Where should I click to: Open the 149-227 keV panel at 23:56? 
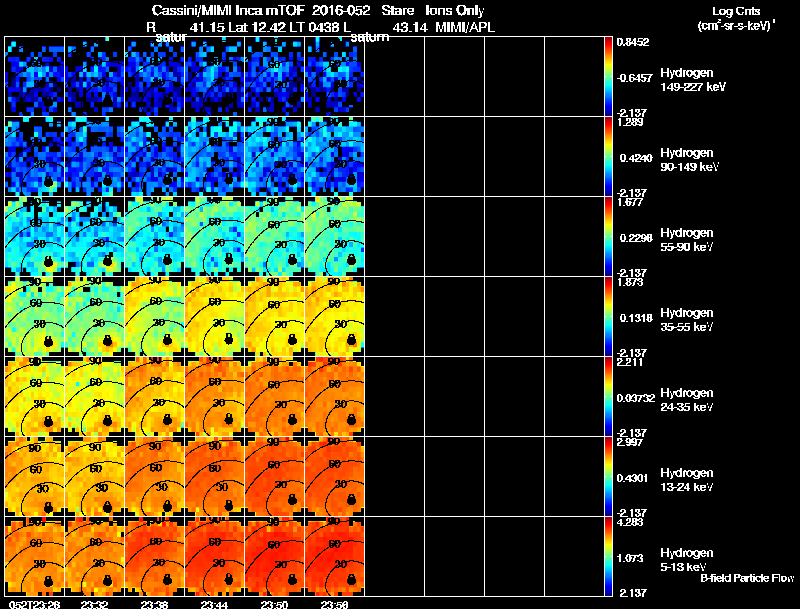click(x=335, y=77)
